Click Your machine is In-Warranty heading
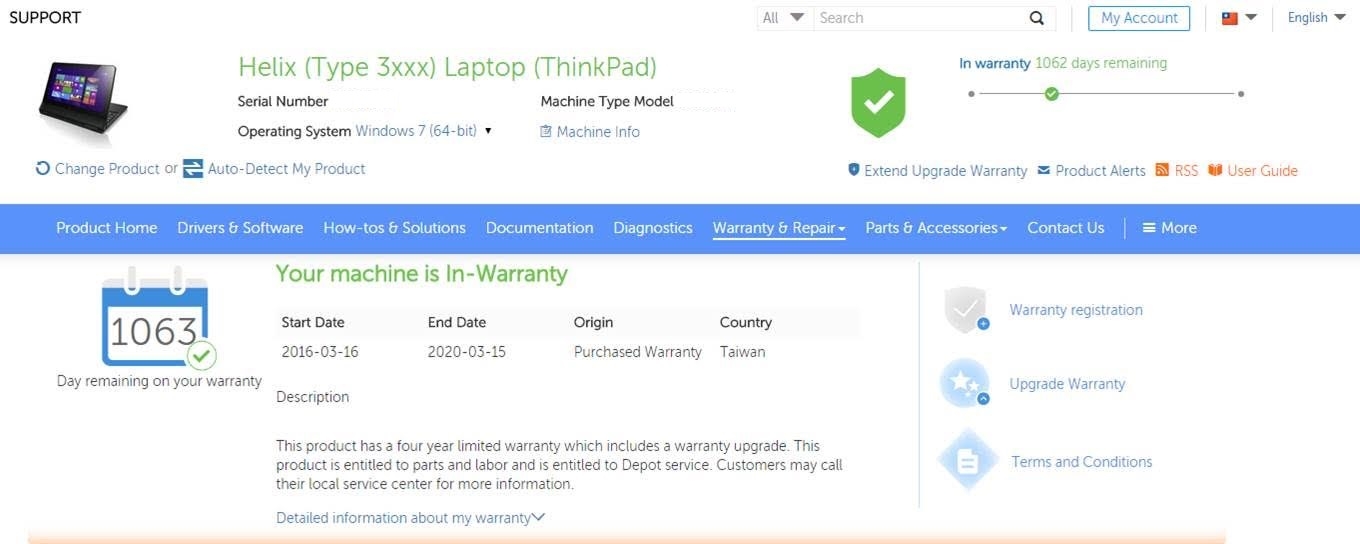This screenshot has width=1360, height=544. [421, 274]
